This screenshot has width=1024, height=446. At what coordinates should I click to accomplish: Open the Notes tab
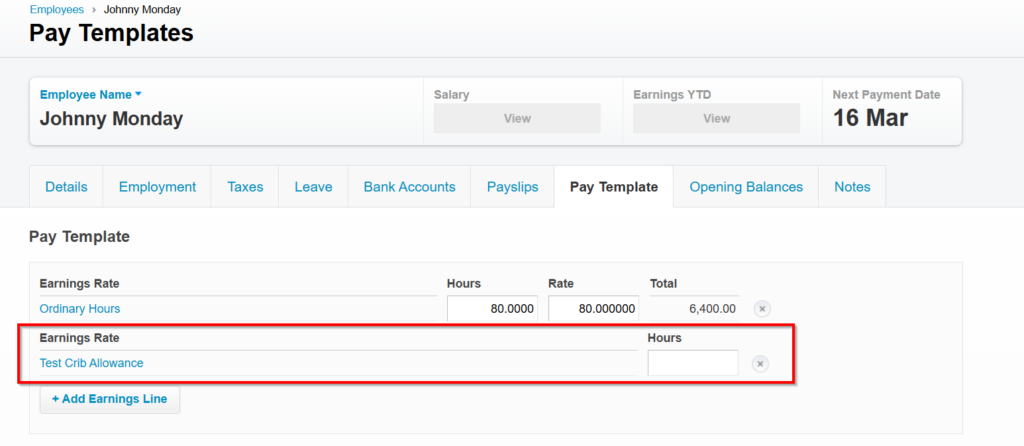click(x=852, y=187)
